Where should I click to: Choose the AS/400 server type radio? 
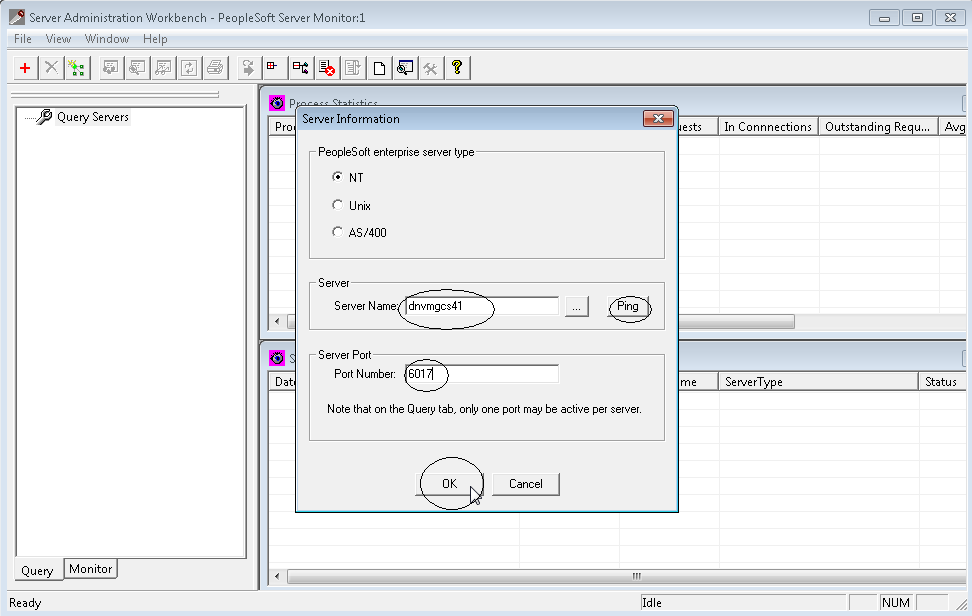337,232
